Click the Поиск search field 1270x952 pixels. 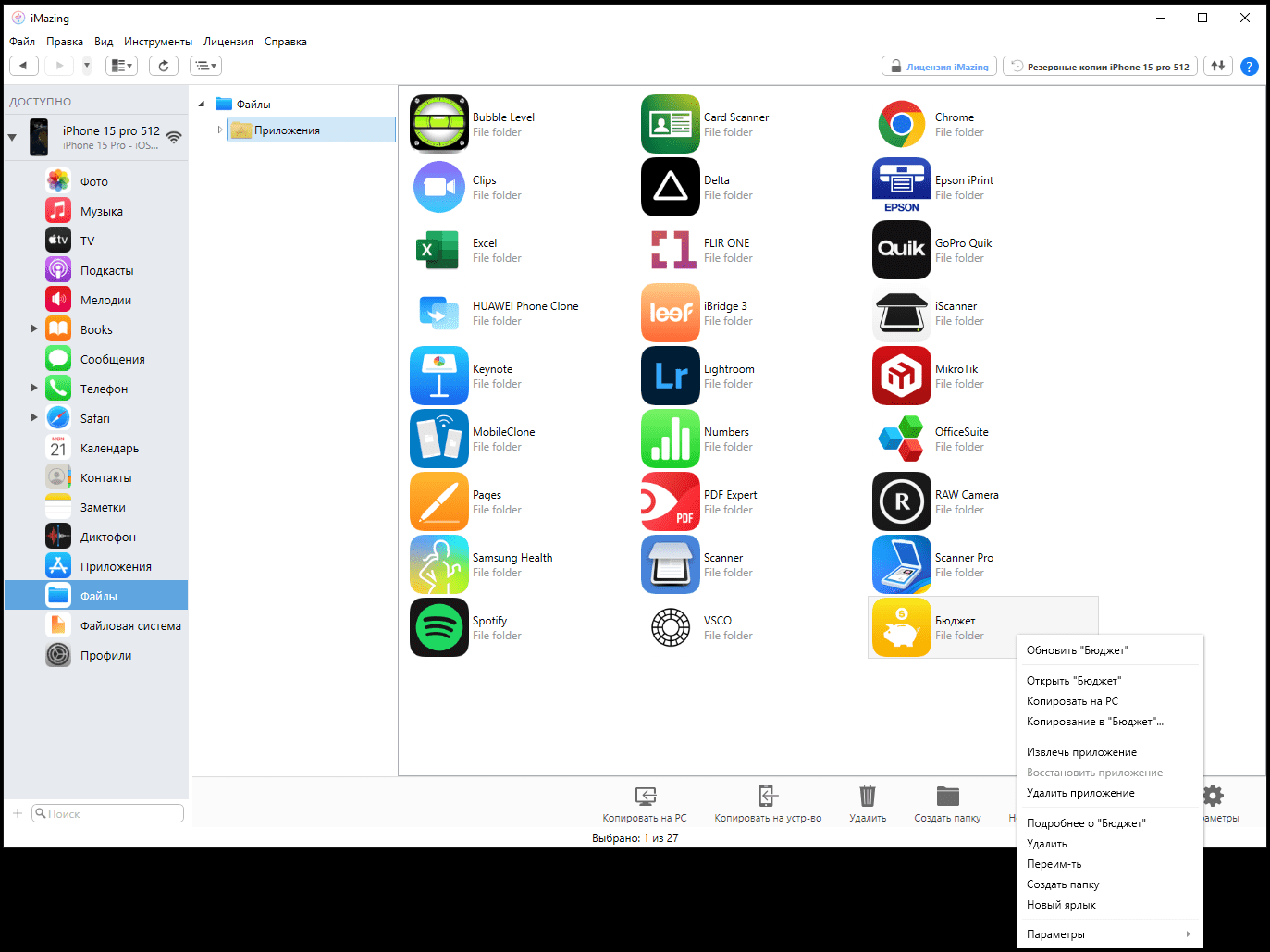[x=108, y=813]
